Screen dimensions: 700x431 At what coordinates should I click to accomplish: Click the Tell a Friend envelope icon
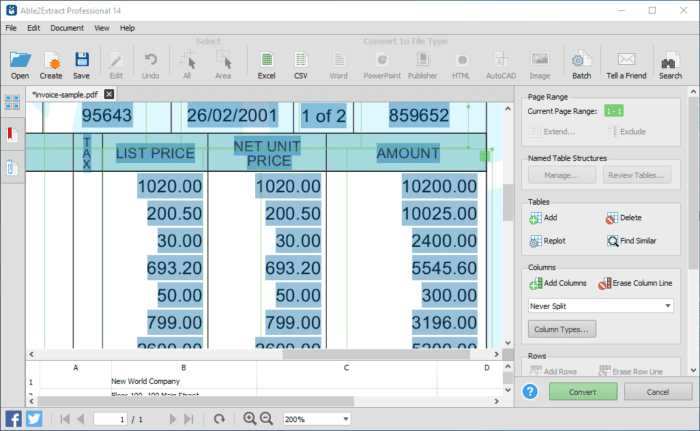[626, 65]
